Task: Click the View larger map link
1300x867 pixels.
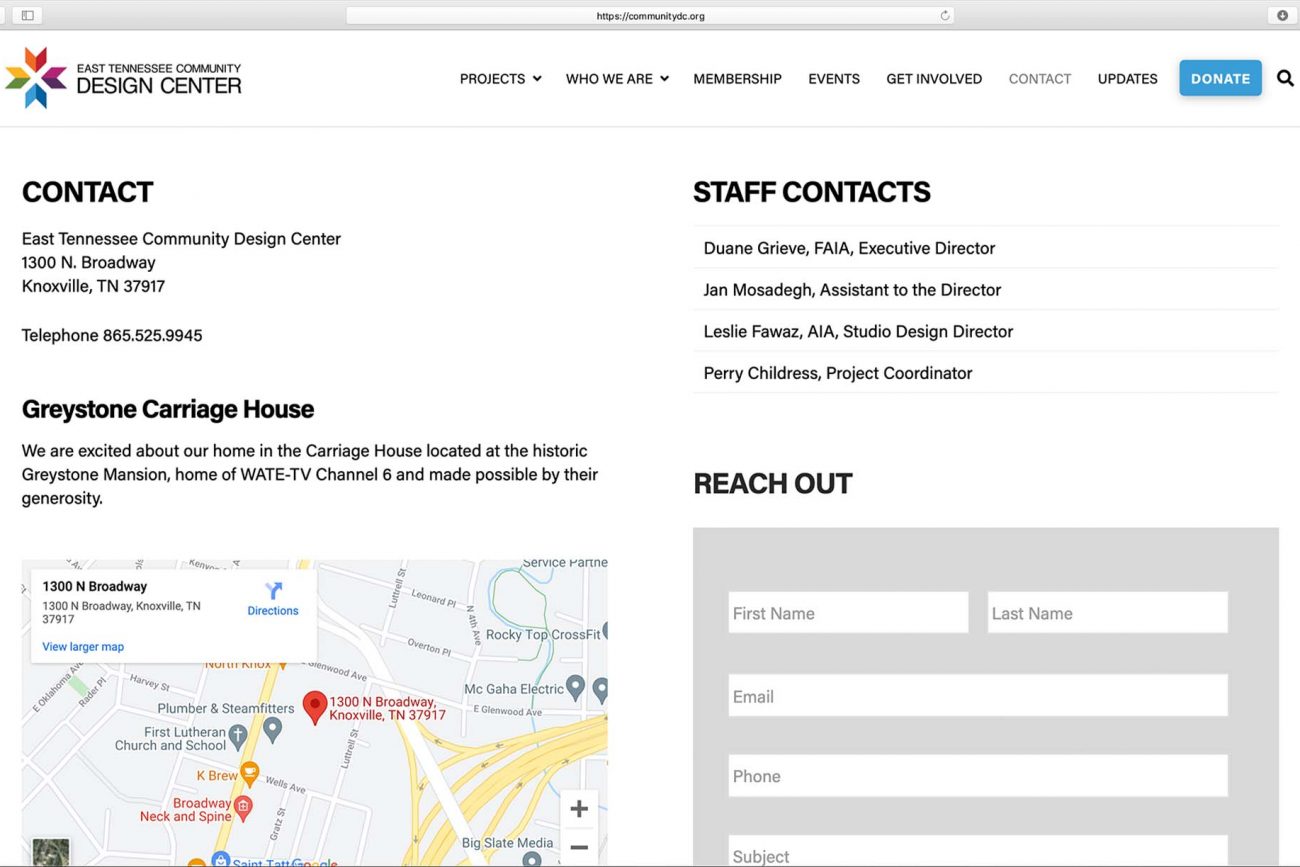Action: pyautogui.click(x=83, y=647)
